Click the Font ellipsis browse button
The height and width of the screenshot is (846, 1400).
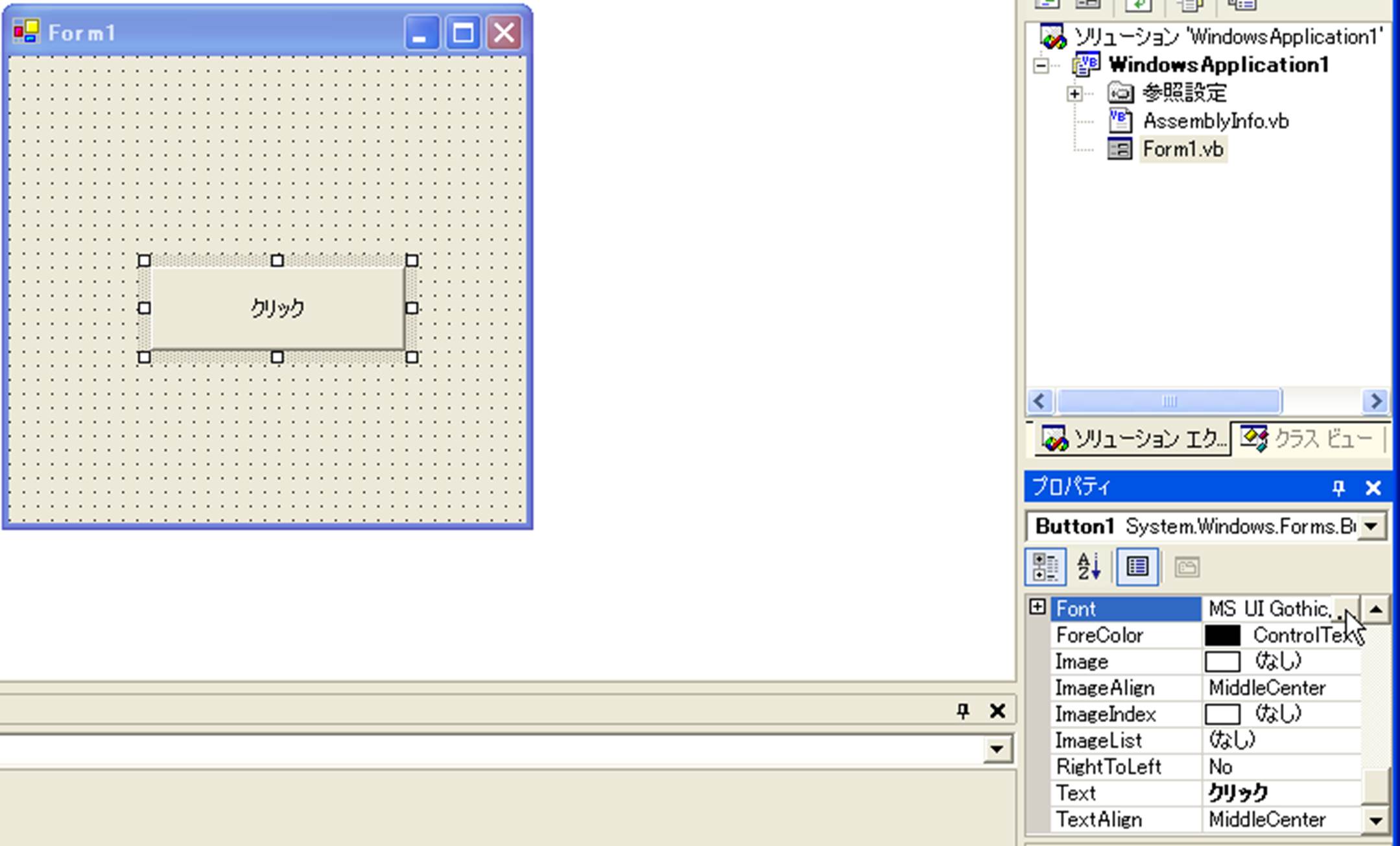(x=1345, y=609)
